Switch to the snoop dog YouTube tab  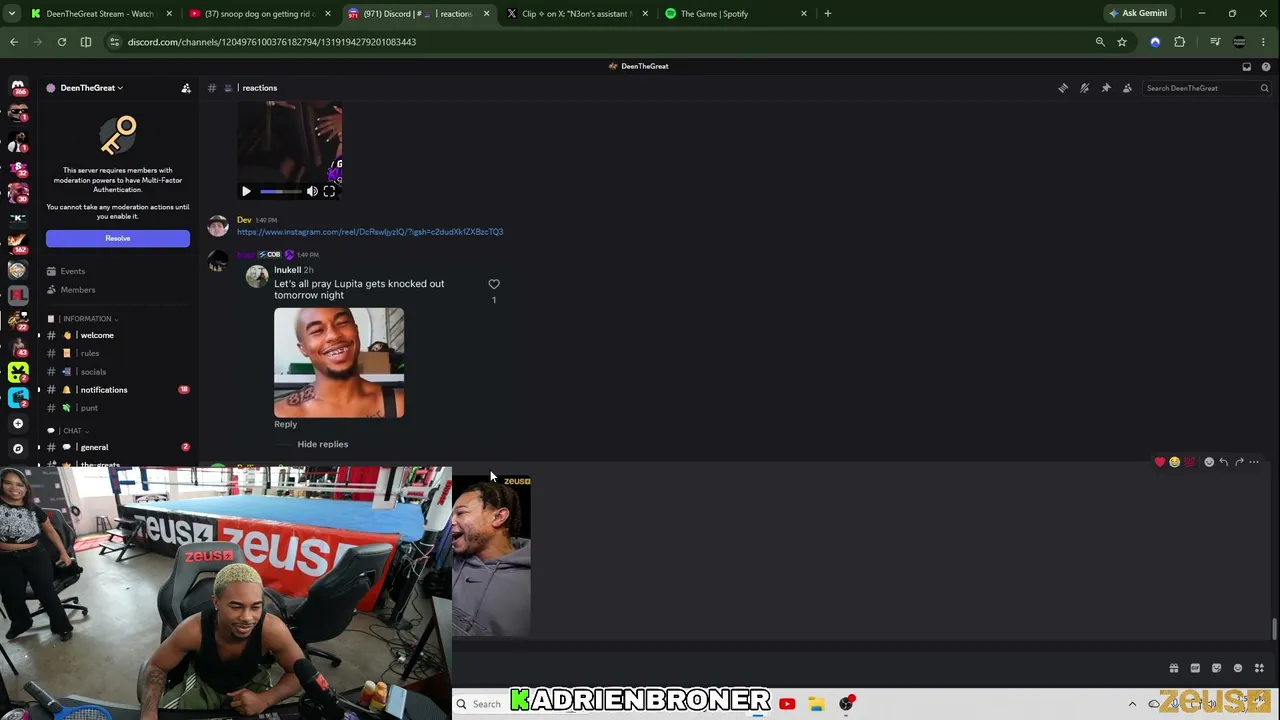[262, 14]
